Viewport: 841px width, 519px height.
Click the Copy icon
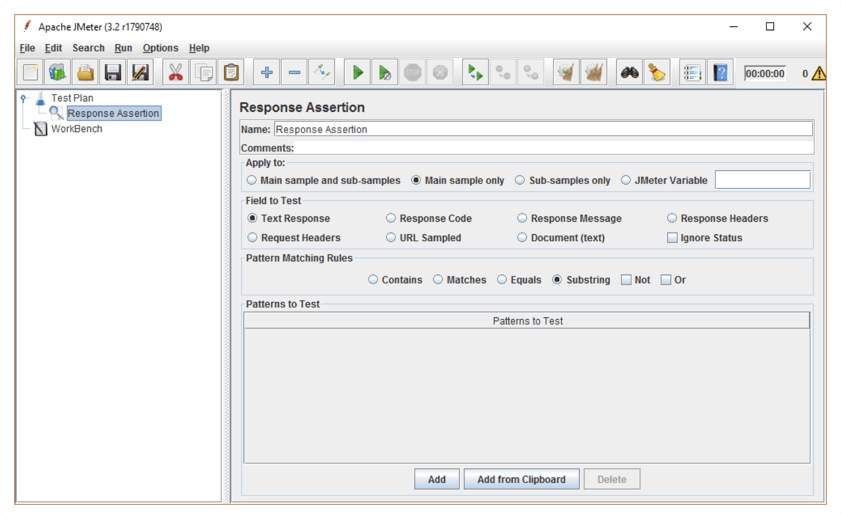(203, 72)
